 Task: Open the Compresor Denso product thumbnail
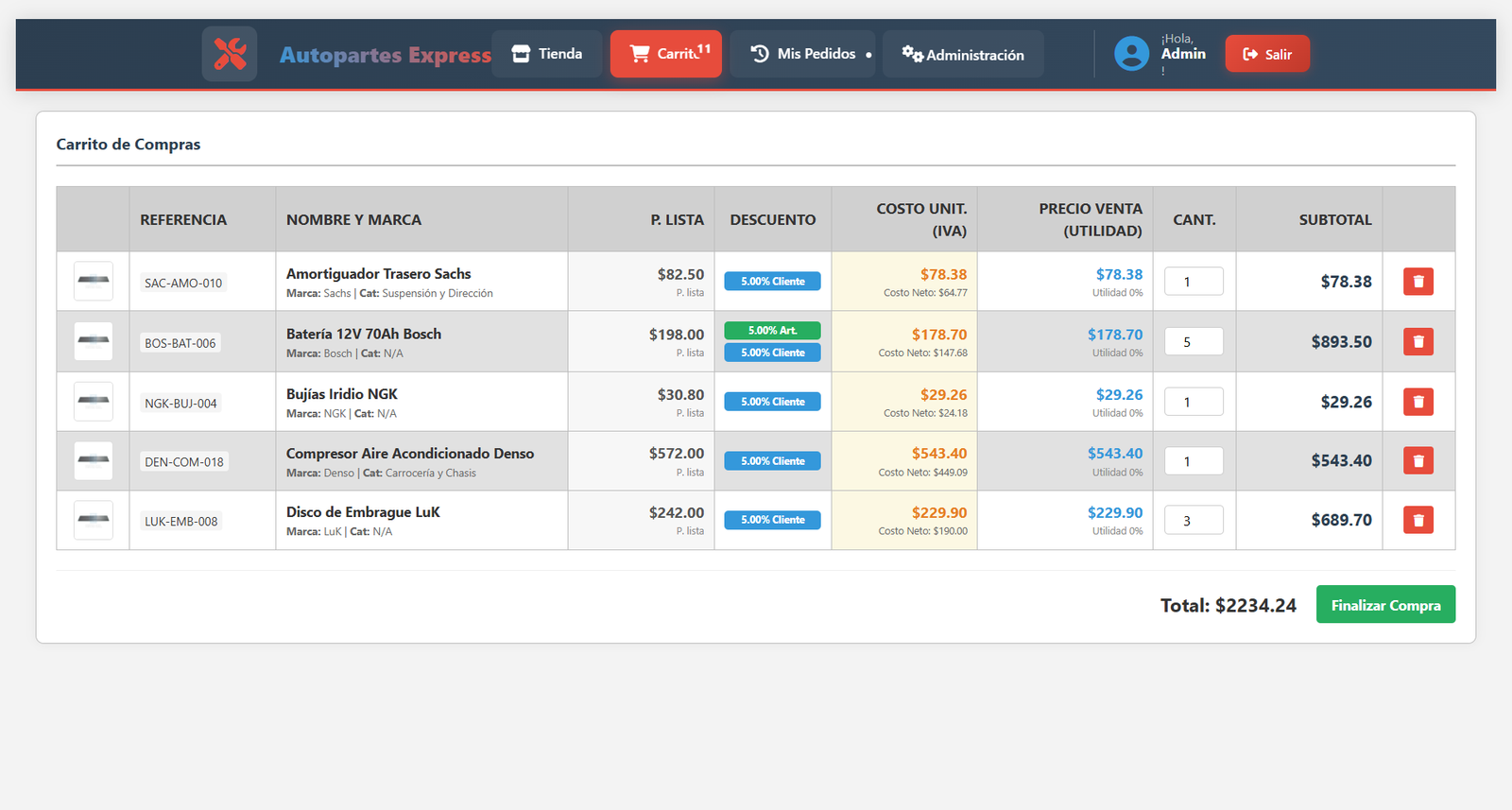[94, 460]
